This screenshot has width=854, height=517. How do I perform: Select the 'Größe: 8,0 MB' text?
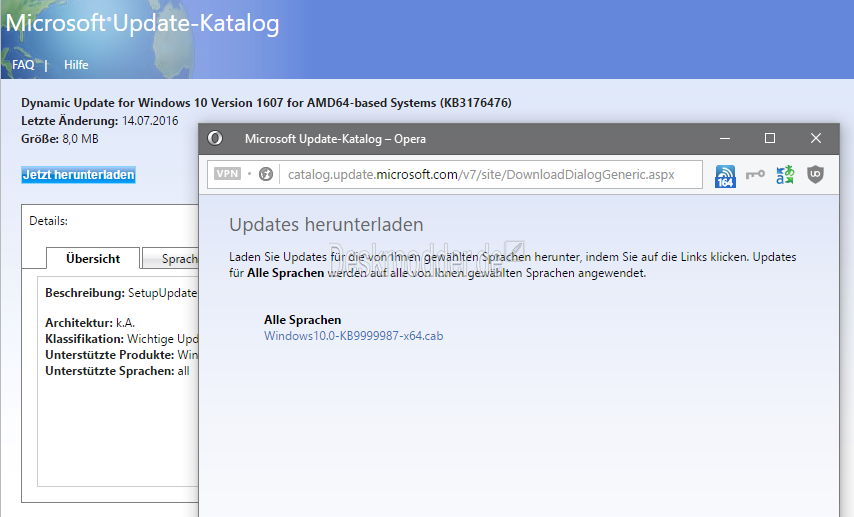[60, 138]
